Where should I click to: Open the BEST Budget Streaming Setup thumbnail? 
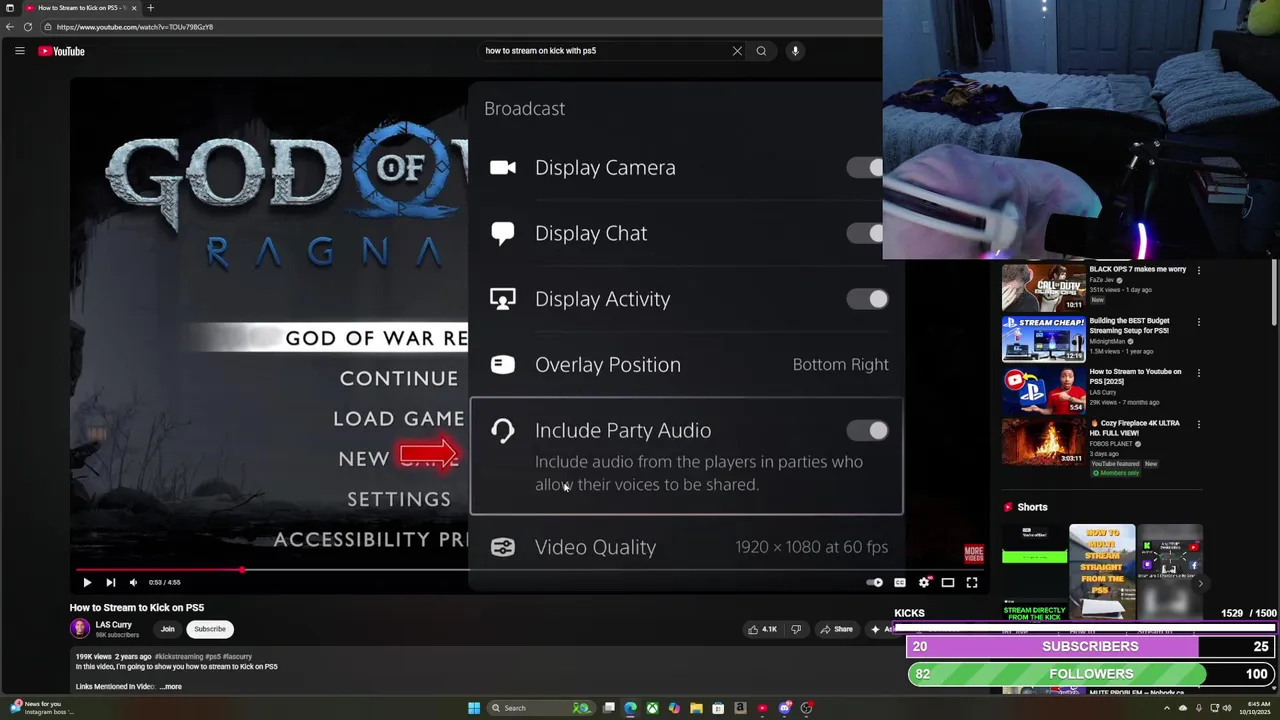[x=1043, y=339]
